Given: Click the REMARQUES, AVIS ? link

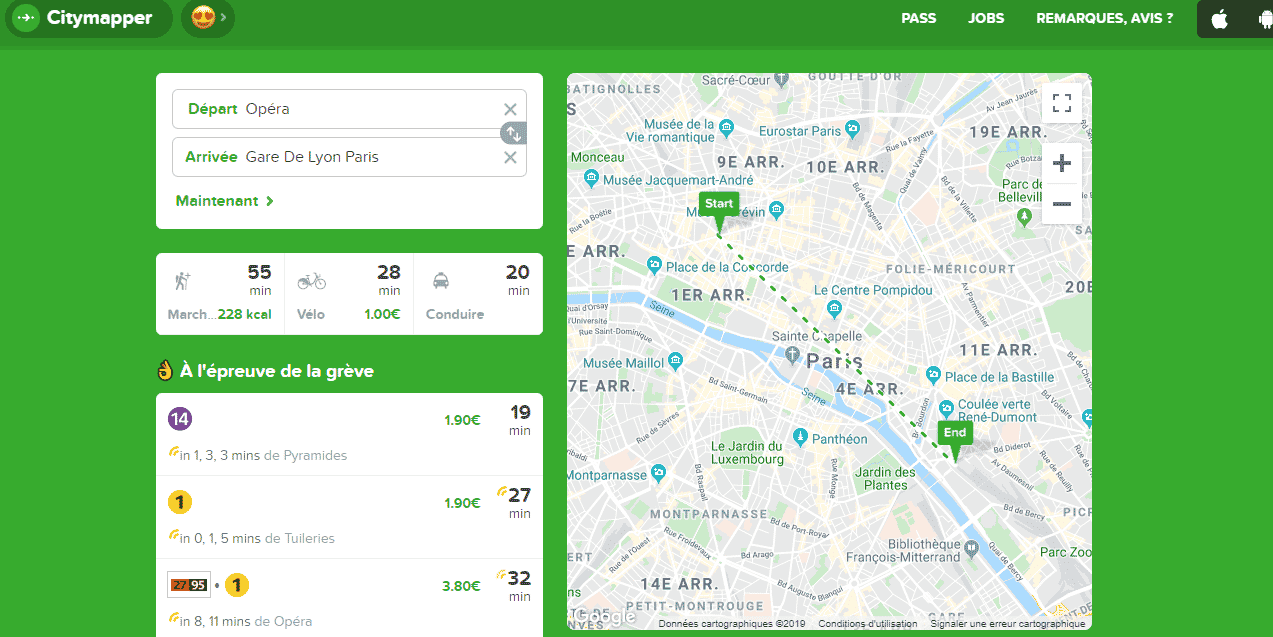Looking at the screenshot, I should 1105,18.
